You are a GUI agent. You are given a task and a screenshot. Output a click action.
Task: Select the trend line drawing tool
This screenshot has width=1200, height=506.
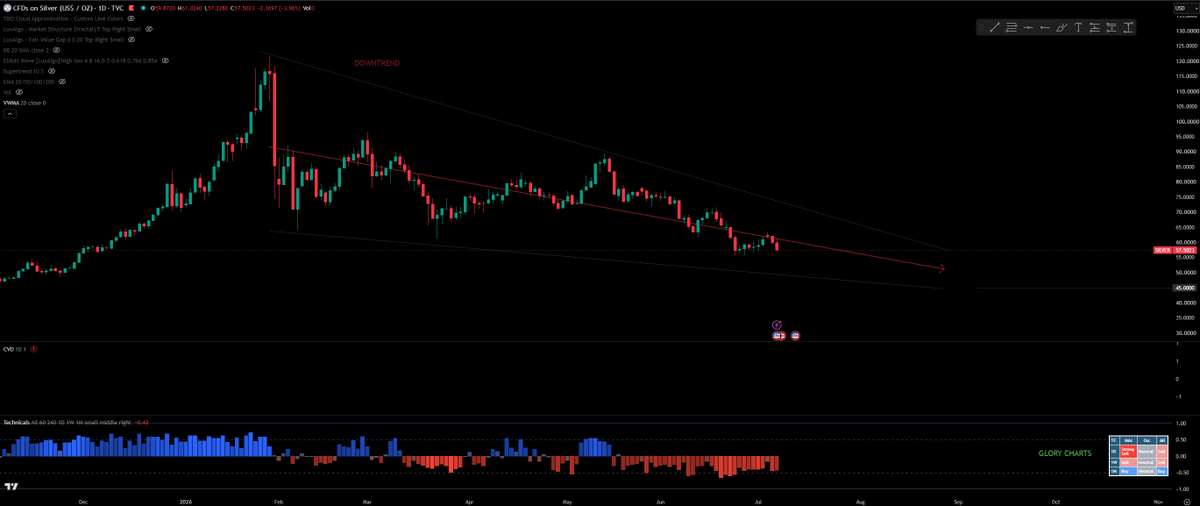pyautogui.click(x=995, y=27)
